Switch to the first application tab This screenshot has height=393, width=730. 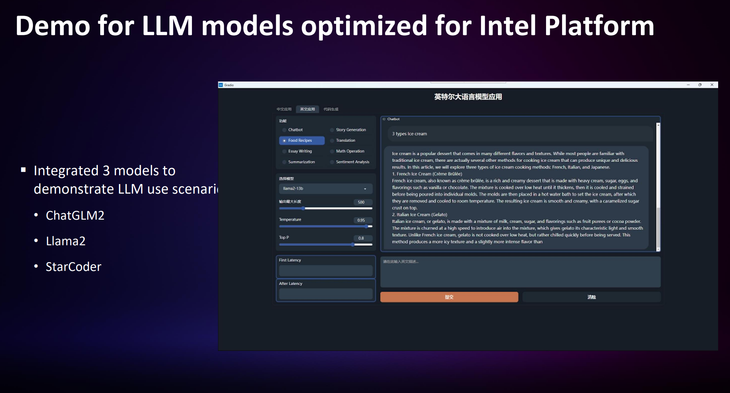click(284, 109)
